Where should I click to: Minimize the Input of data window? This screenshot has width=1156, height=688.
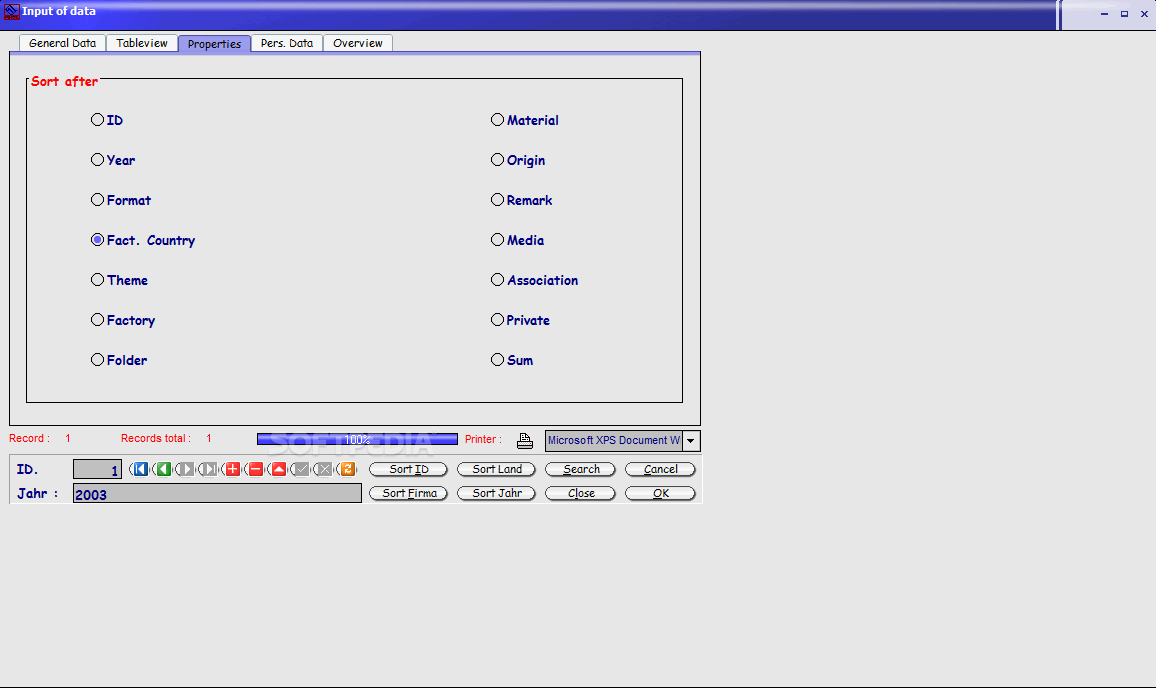point(1104,13)
